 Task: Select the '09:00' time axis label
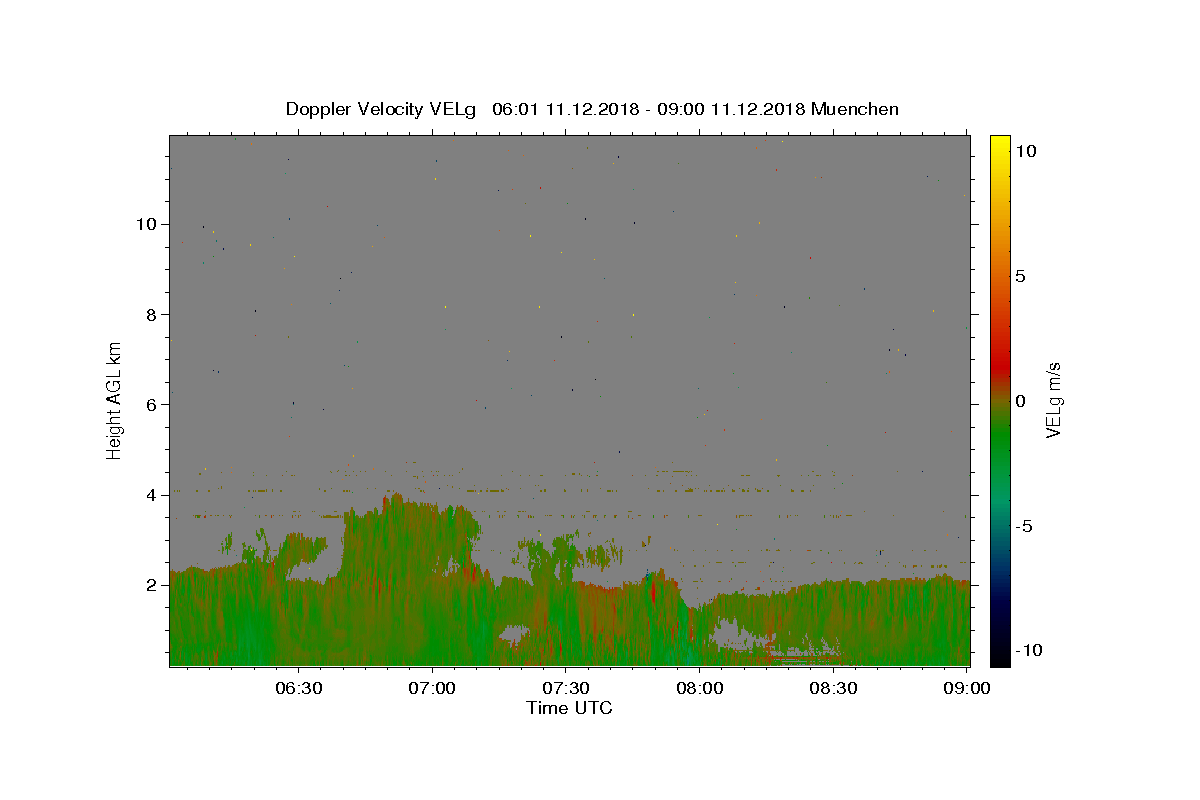[967, 688]
